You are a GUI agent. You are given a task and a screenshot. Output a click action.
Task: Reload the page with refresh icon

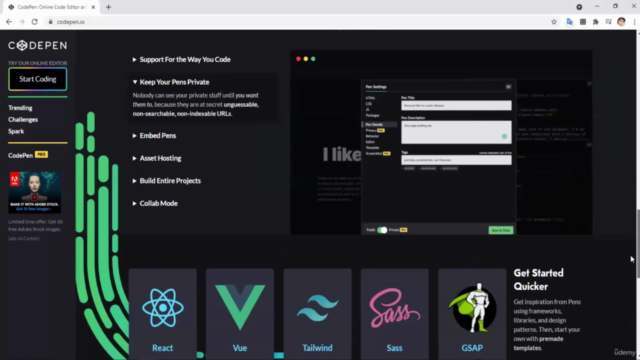(34, 22)
